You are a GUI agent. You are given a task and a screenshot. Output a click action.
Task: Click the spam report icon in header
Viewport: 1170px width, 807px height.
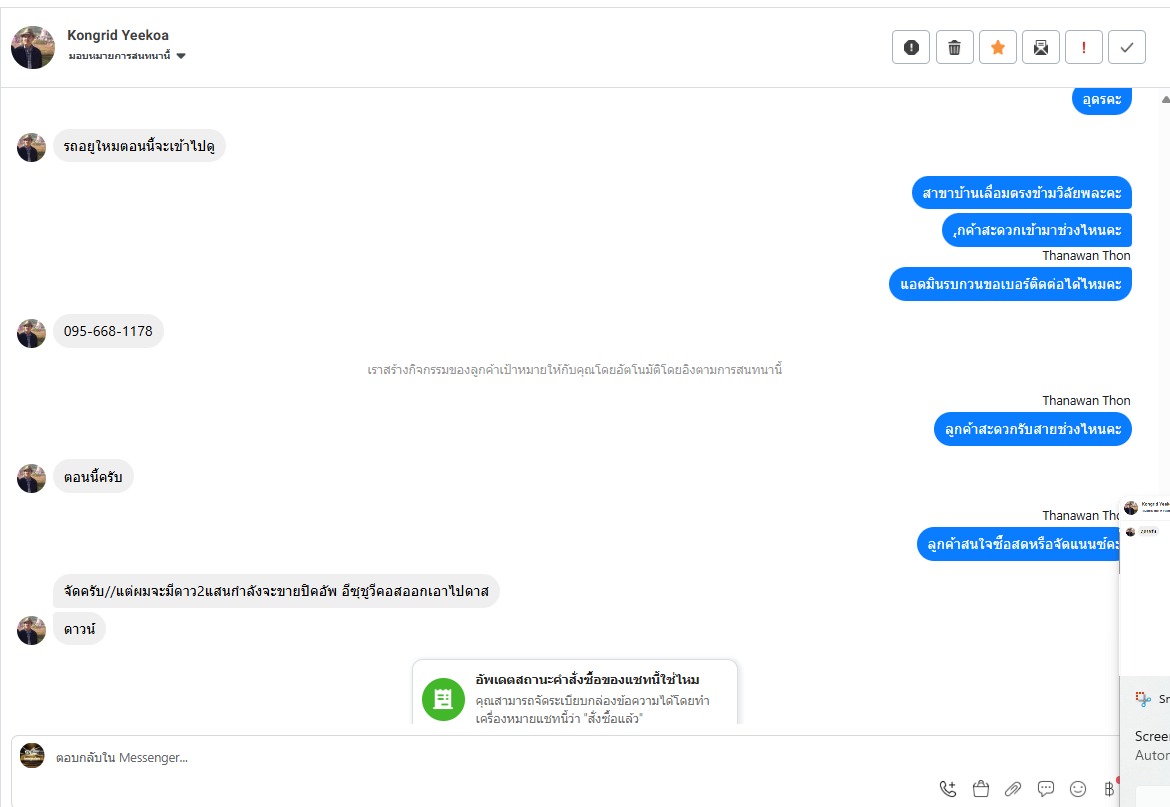point(910,48)
